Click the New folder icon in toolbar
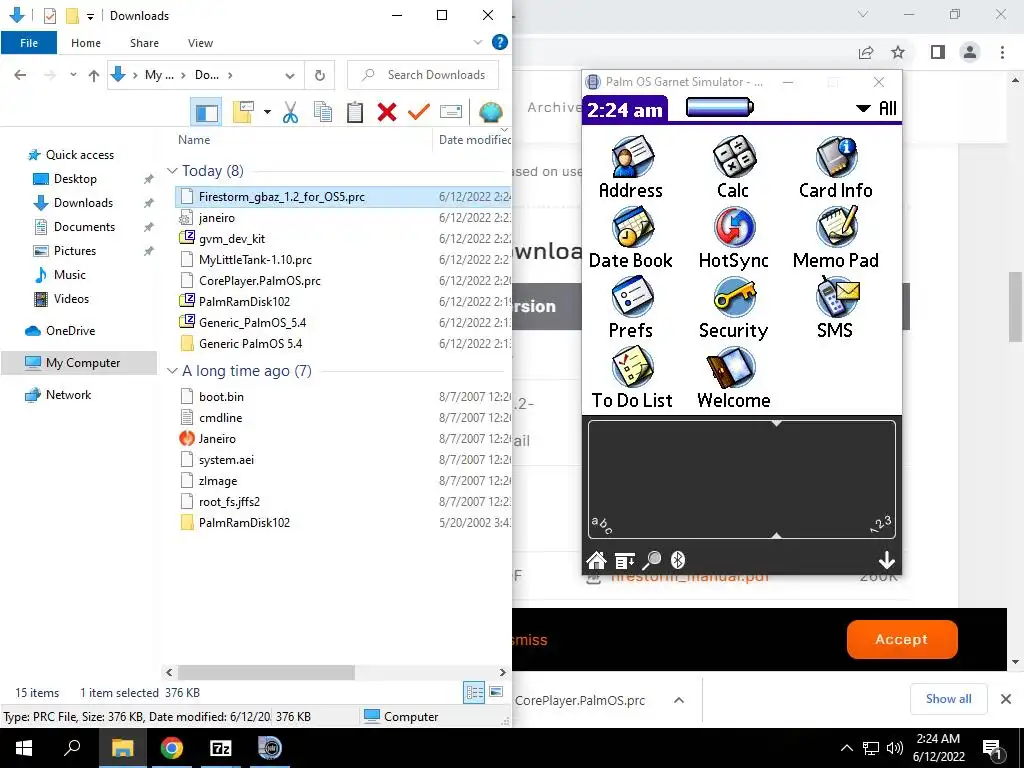This screenshot has width=1024, height=768. (243, 112)
